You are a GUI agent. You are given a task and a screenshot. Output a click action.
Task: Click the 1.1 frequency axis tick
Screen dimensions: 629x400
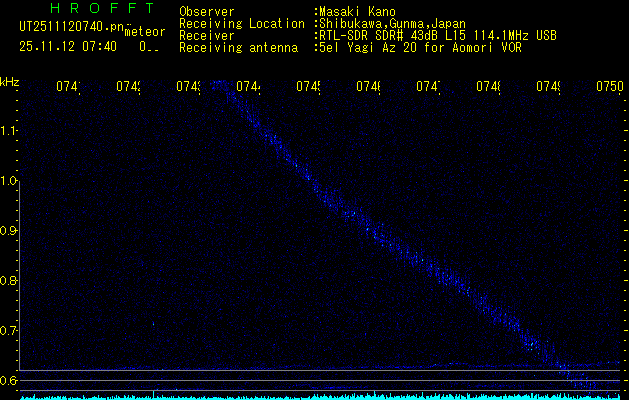pos(10,131)
